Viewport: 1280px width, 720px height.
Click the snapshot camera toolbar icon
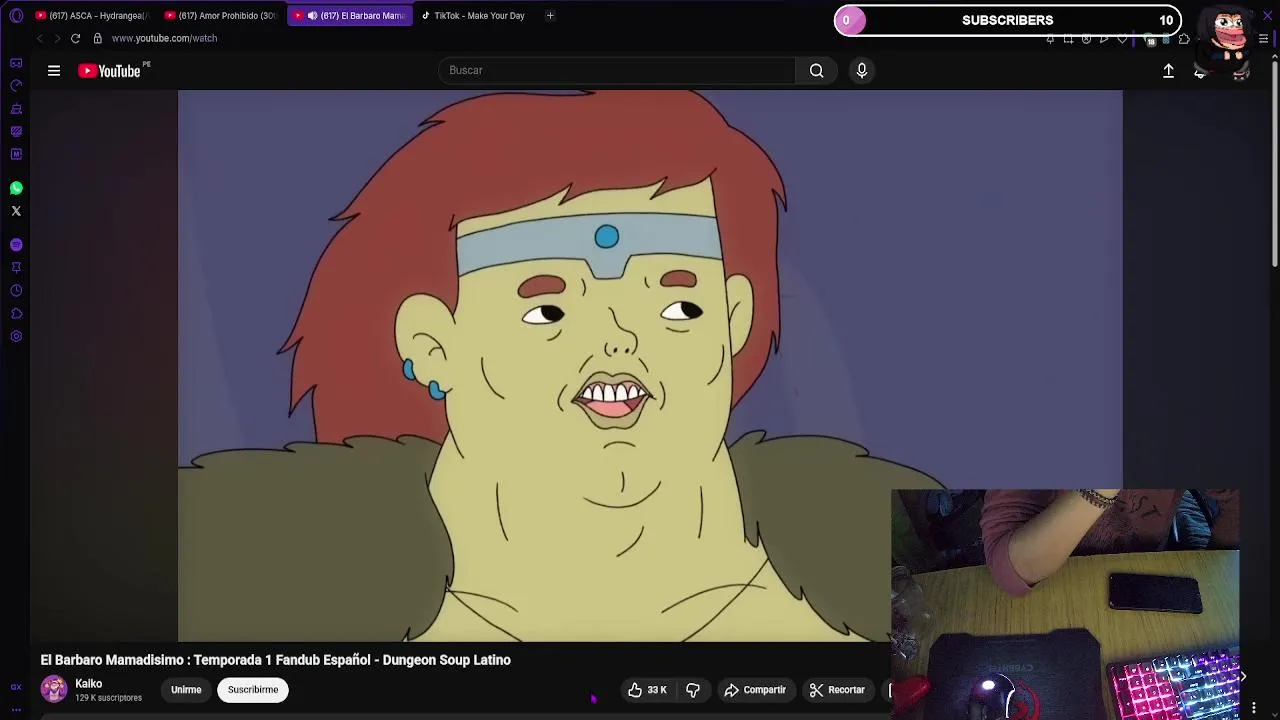[1068, 39]
